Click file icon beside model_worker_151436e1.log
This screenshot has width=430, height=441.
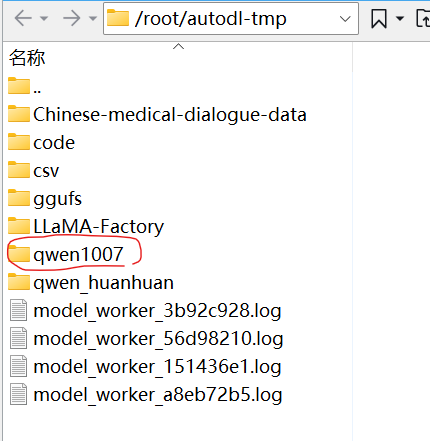click(19, 366)
